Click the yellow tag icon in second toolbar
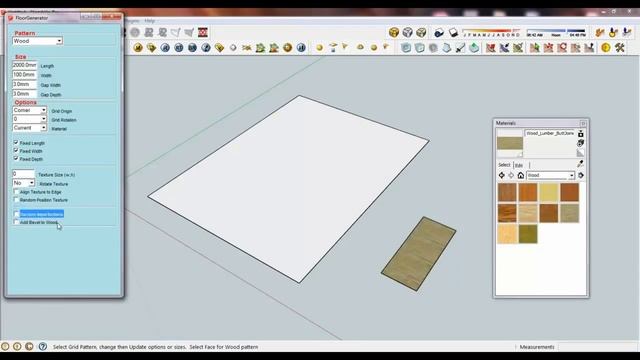640x360 pixels. click(219, 48)
